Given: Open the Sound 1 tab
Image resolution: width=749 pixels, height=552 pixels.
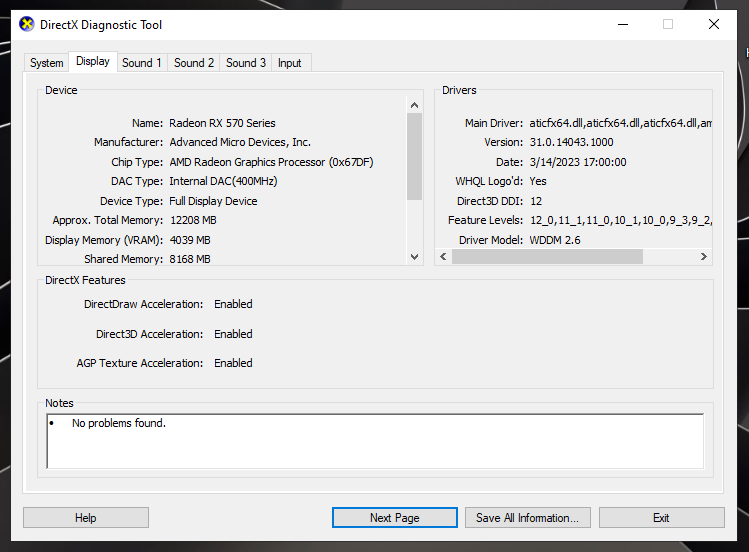Looking at the screenshot, I should [142, 63].
